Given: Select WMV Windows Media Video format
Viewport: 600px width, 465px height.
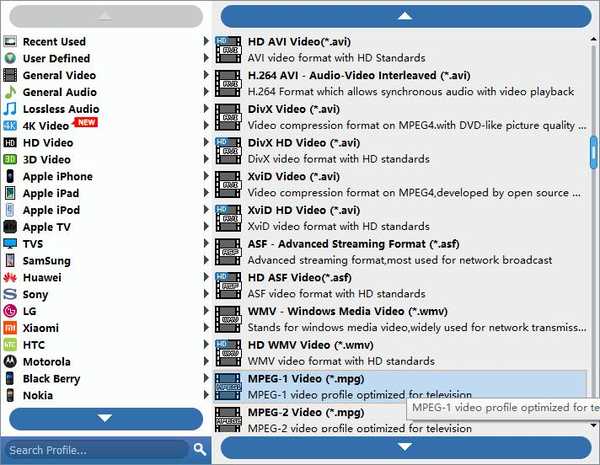Looking at the screenshot, I should pyautogui.click(x=400, y=319).
